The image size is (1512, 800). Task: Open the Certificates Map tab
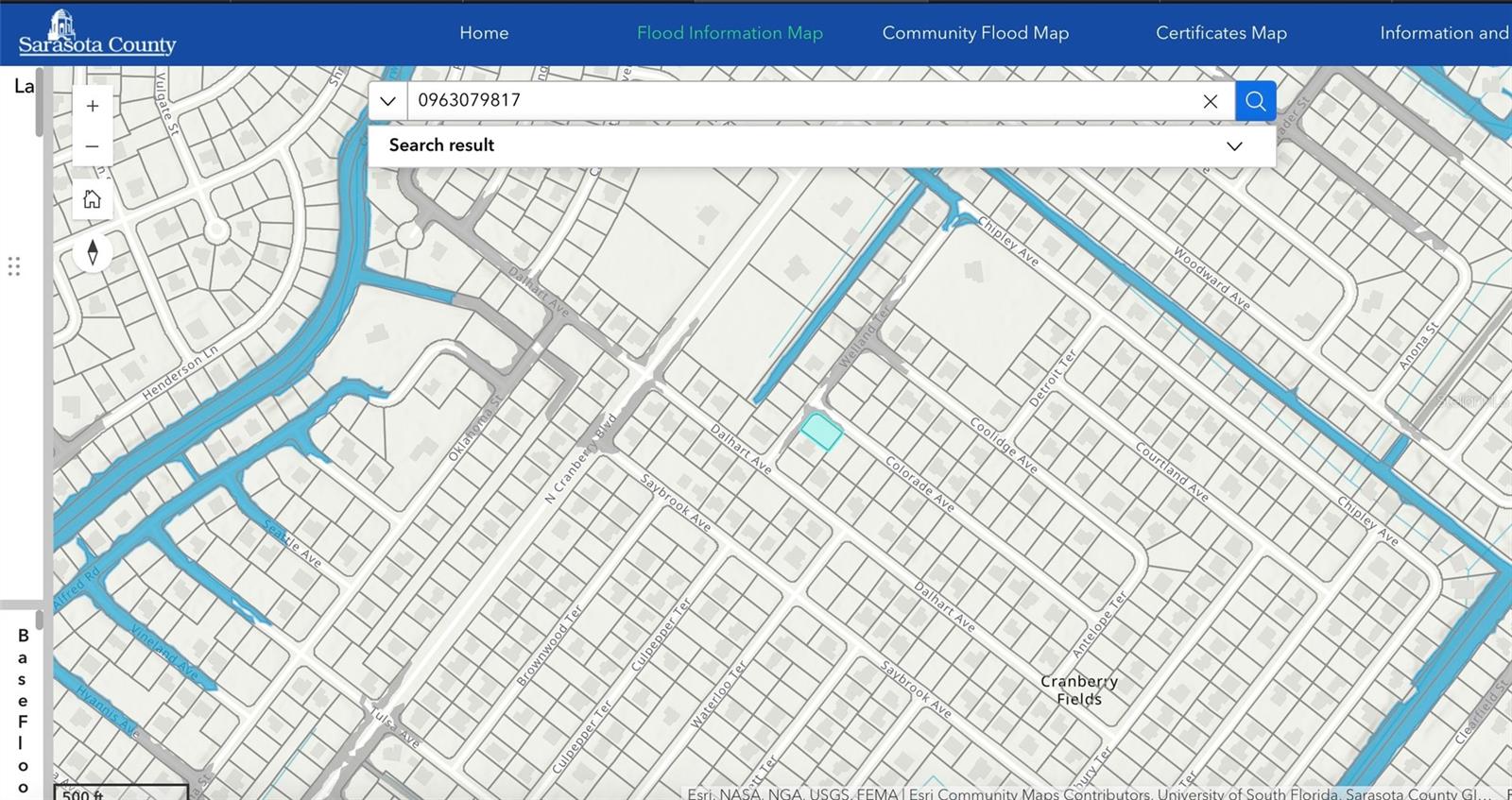[1221, 33]
